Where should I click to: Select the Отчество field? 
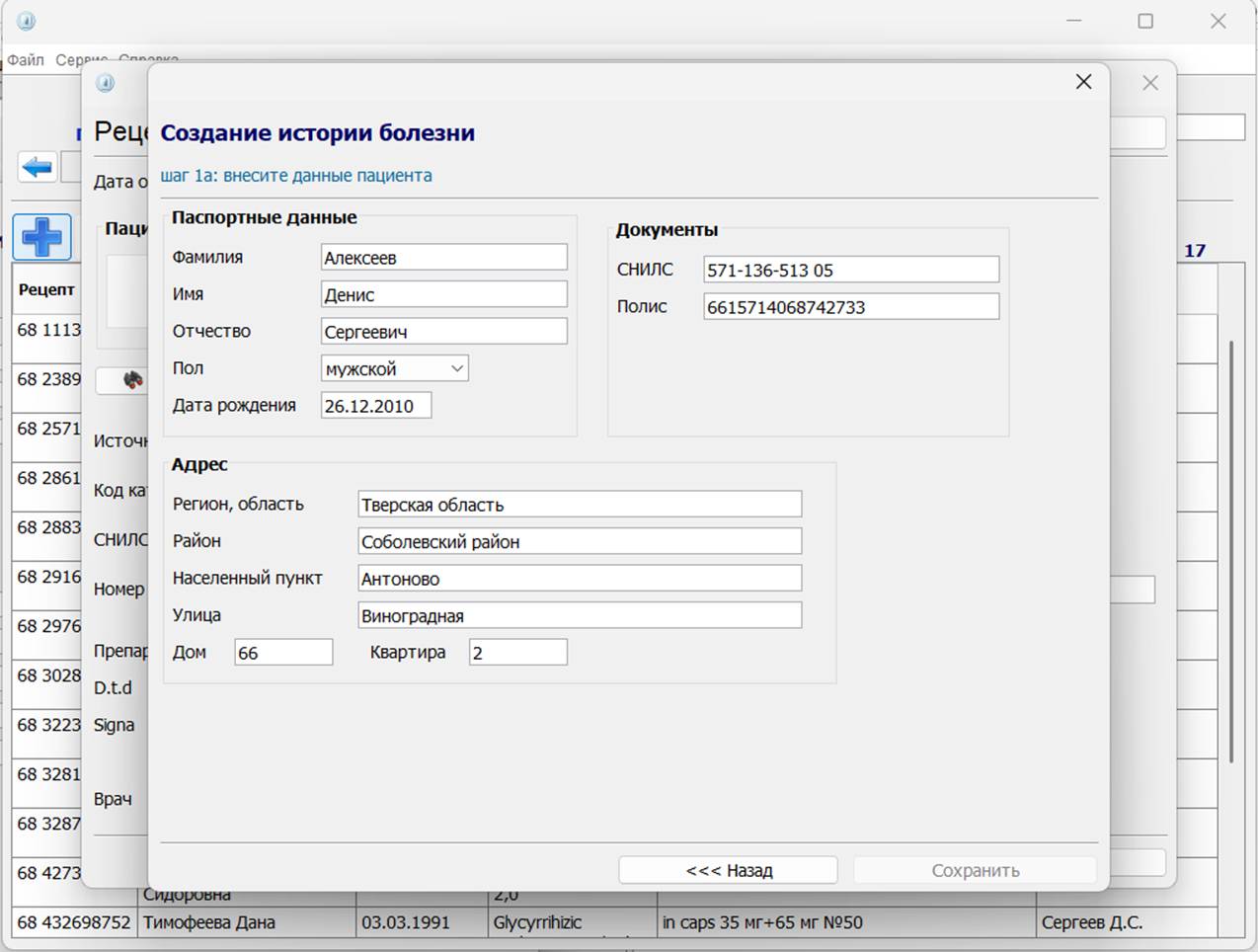tap(443, 332)
